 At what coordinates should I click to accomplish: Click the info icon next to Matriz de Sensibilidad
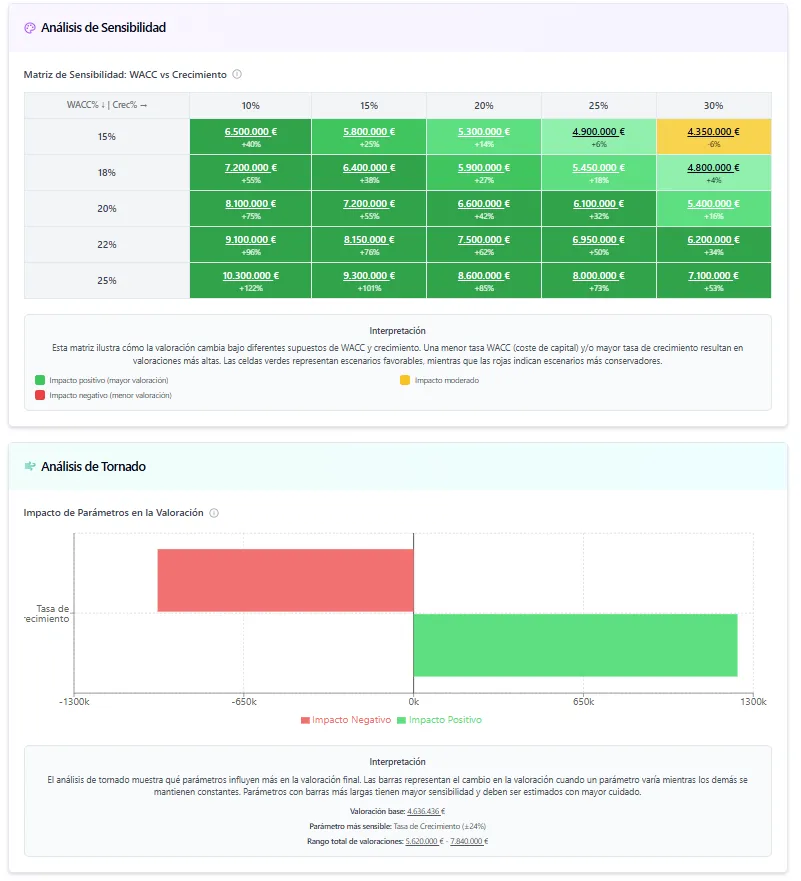click(237, 74)
